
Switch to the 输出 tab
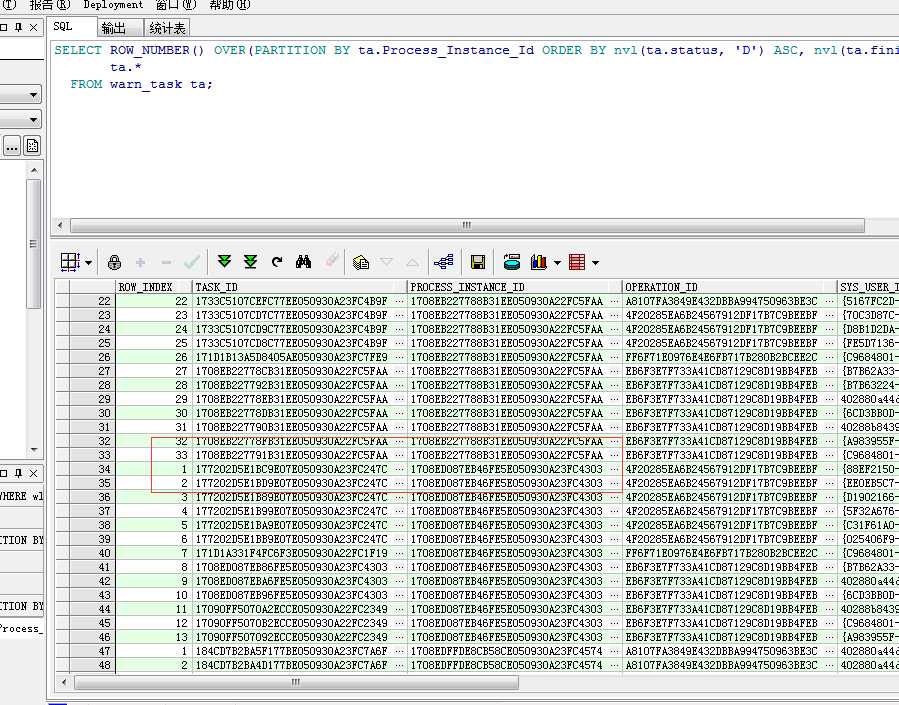point(114,28)
